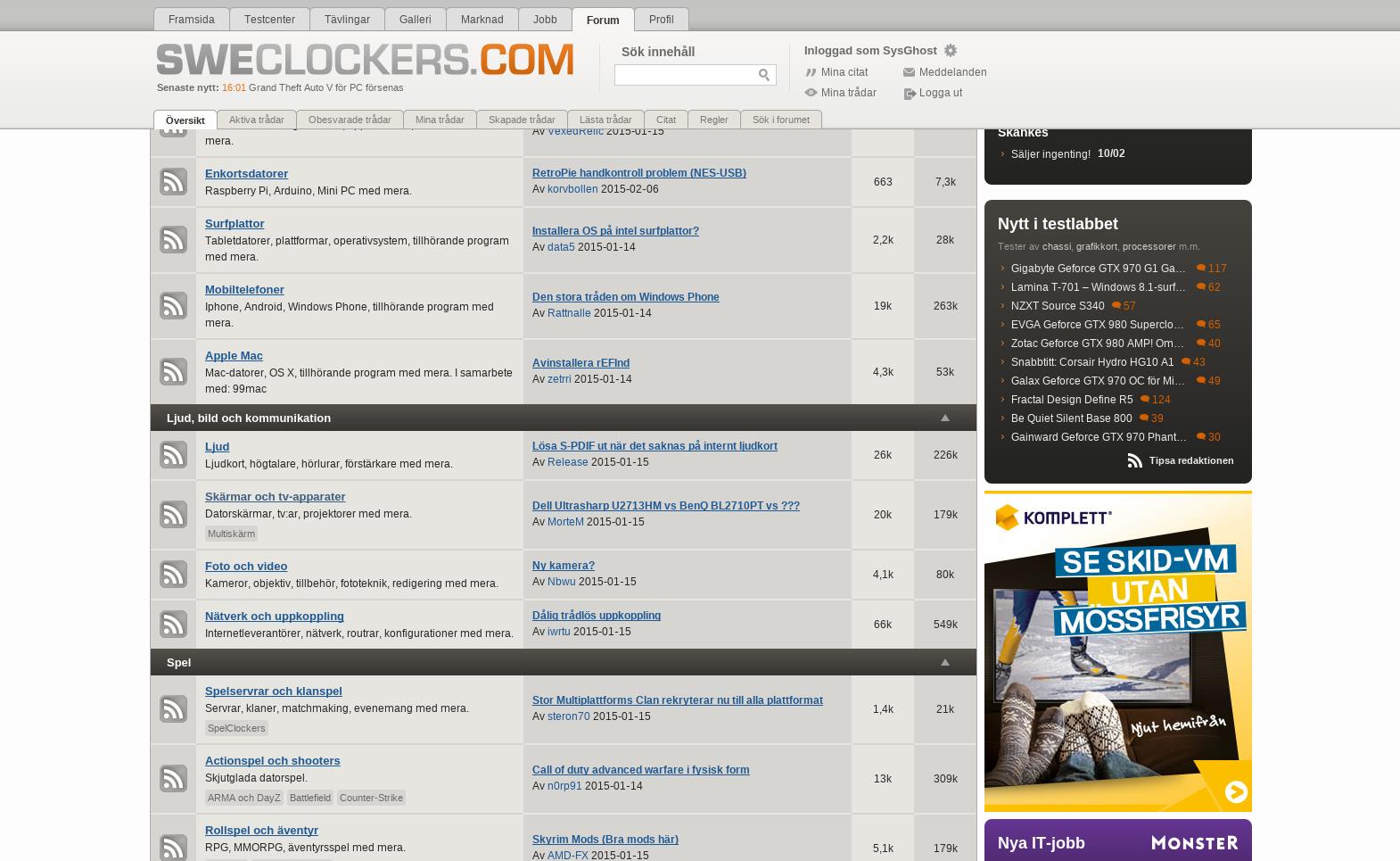Image resolution: width=1400 pixels, height=861 pixels.
Task: Open Nätverk och uppkoppling forum
Action: click(x=274, y=616)
